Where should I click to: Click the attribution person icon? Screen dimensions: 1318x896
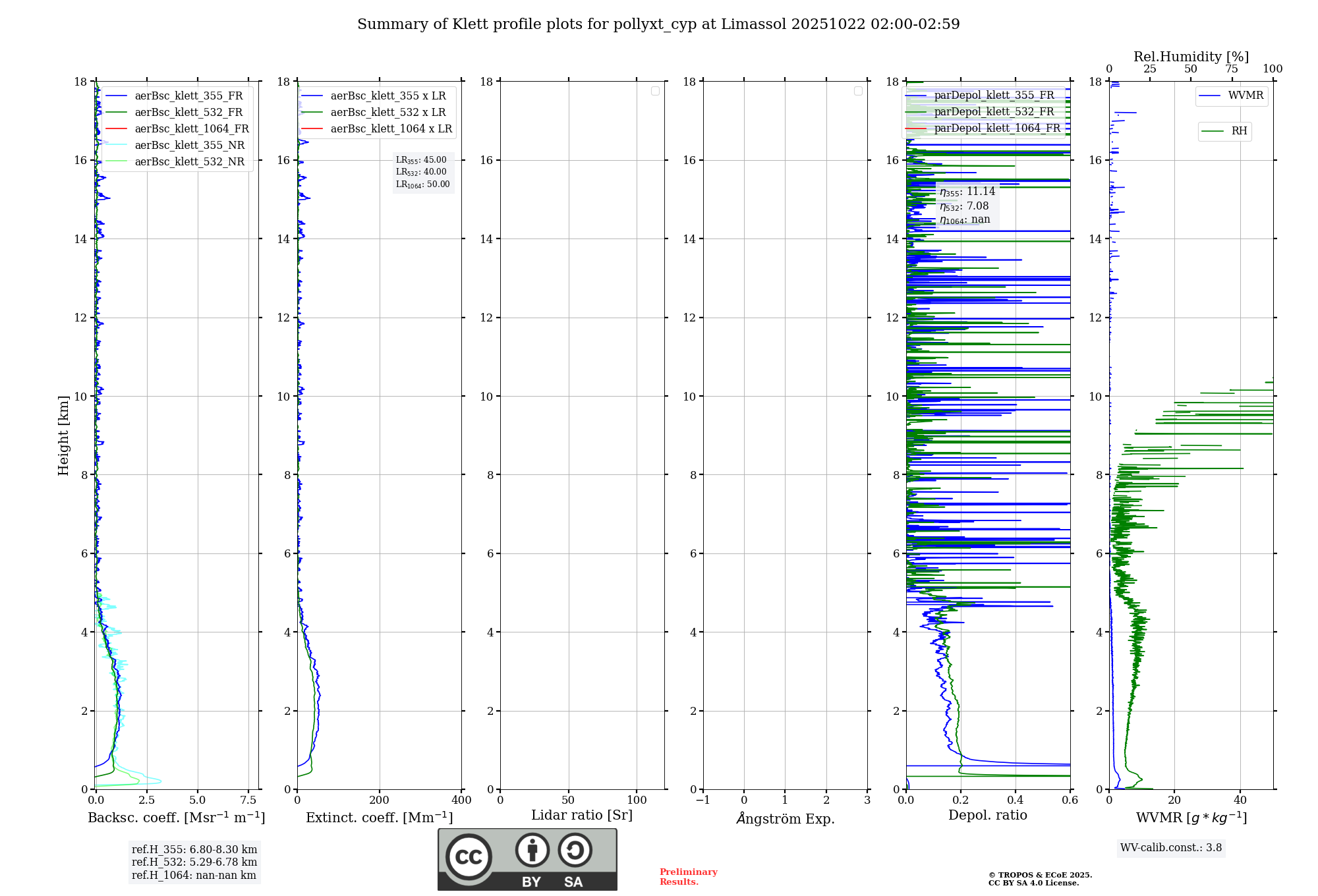532,850
